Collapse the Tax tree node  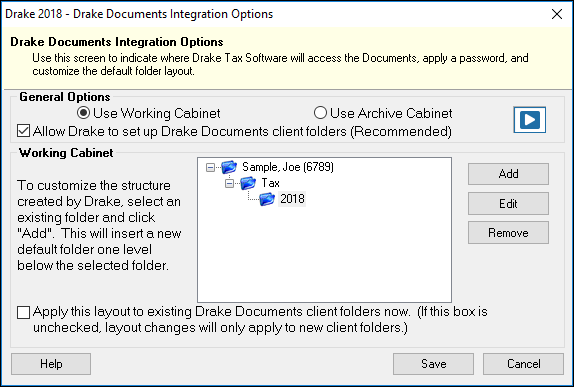pos(229,183)
